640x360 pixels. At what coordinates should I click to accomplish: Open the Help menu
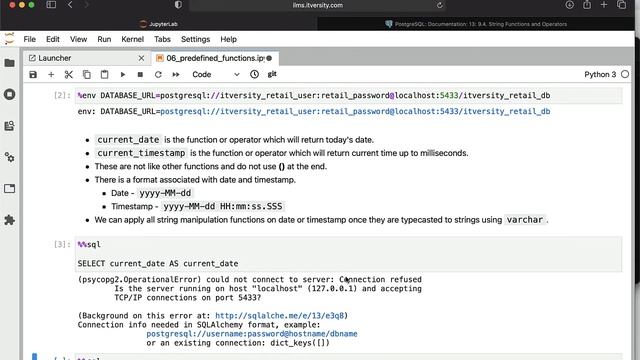(229, 39)
